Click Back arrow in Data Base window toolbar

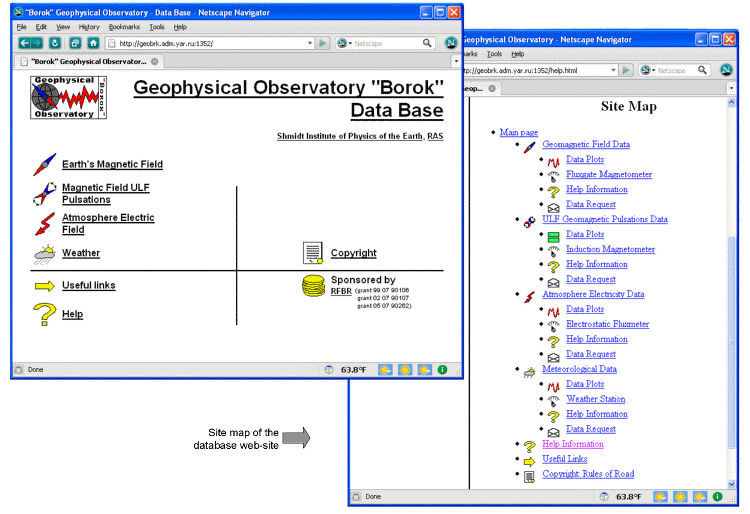click(25, 43)
